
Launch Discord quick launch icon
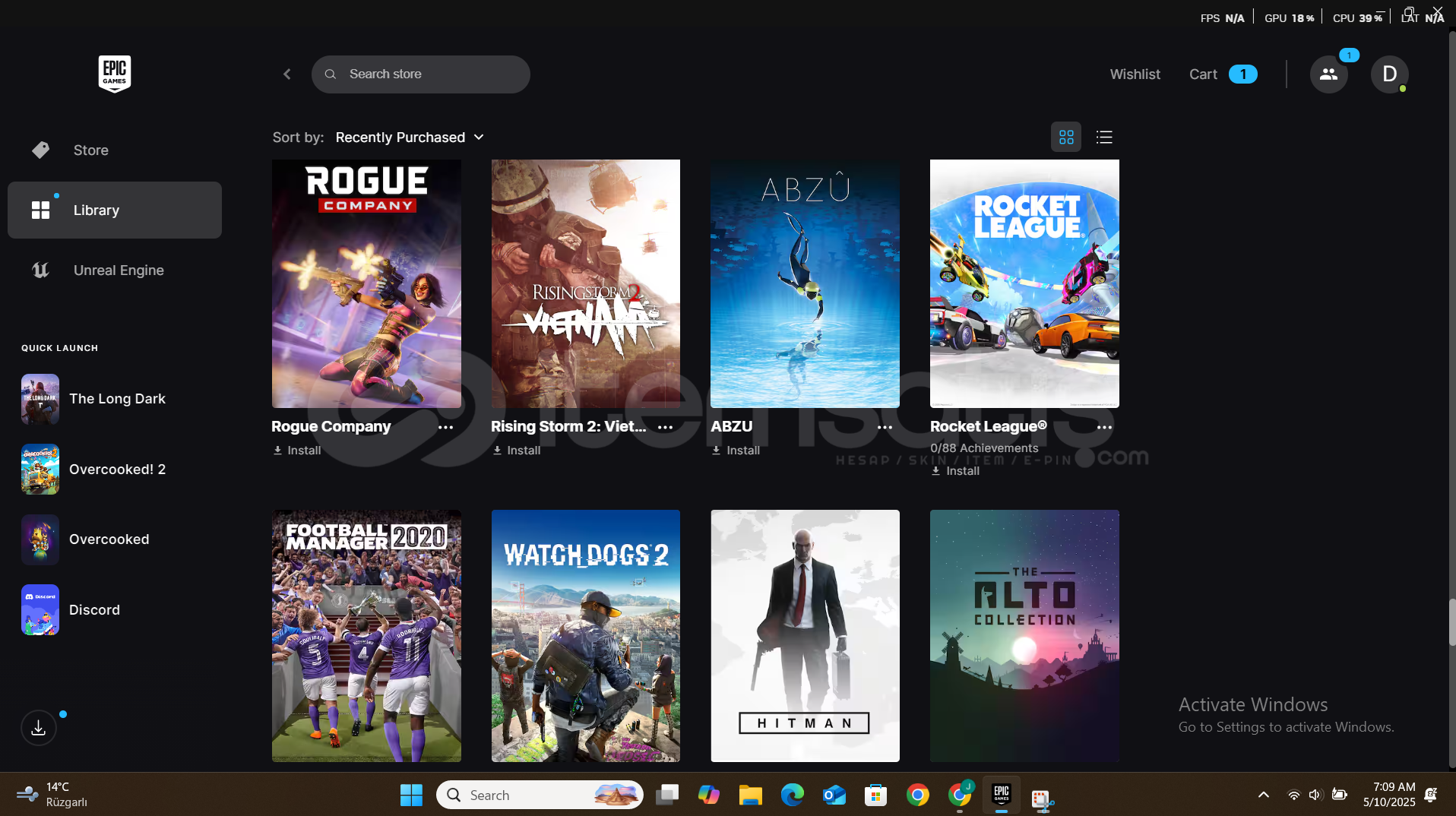(x=40, y=610)
